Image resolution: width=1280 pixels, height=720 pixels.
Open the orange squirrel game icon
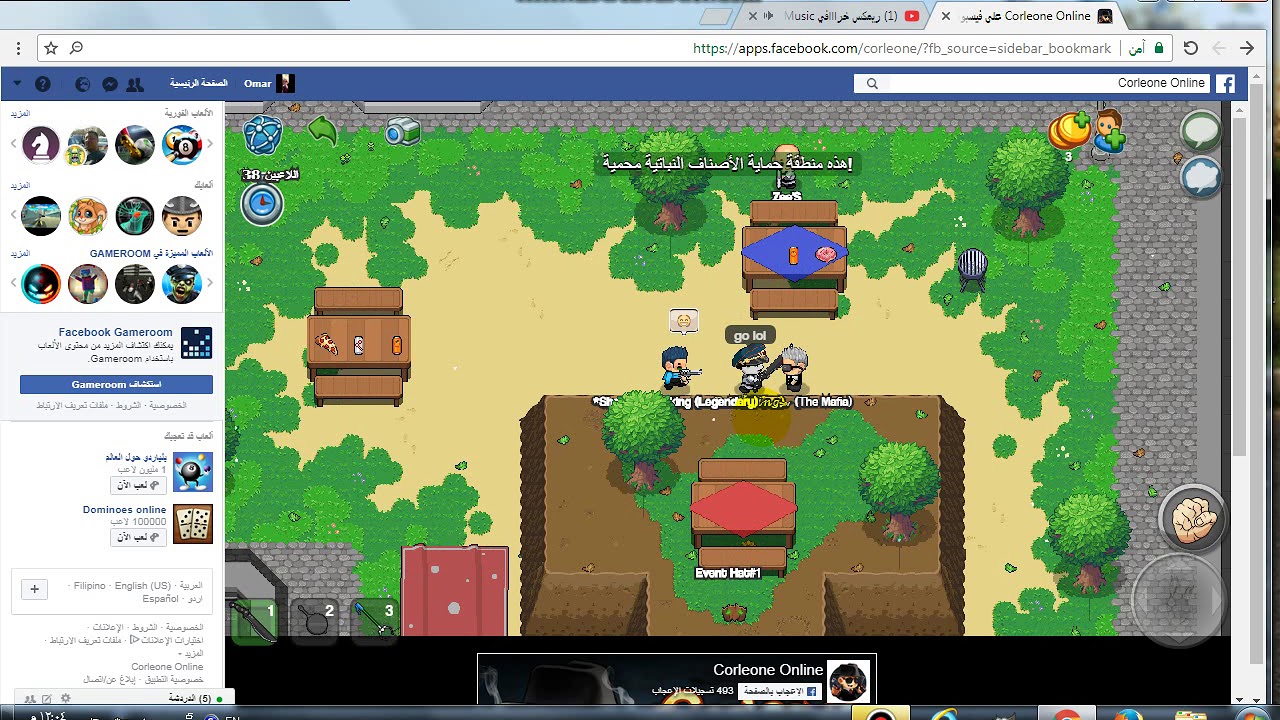coord(88,216)
